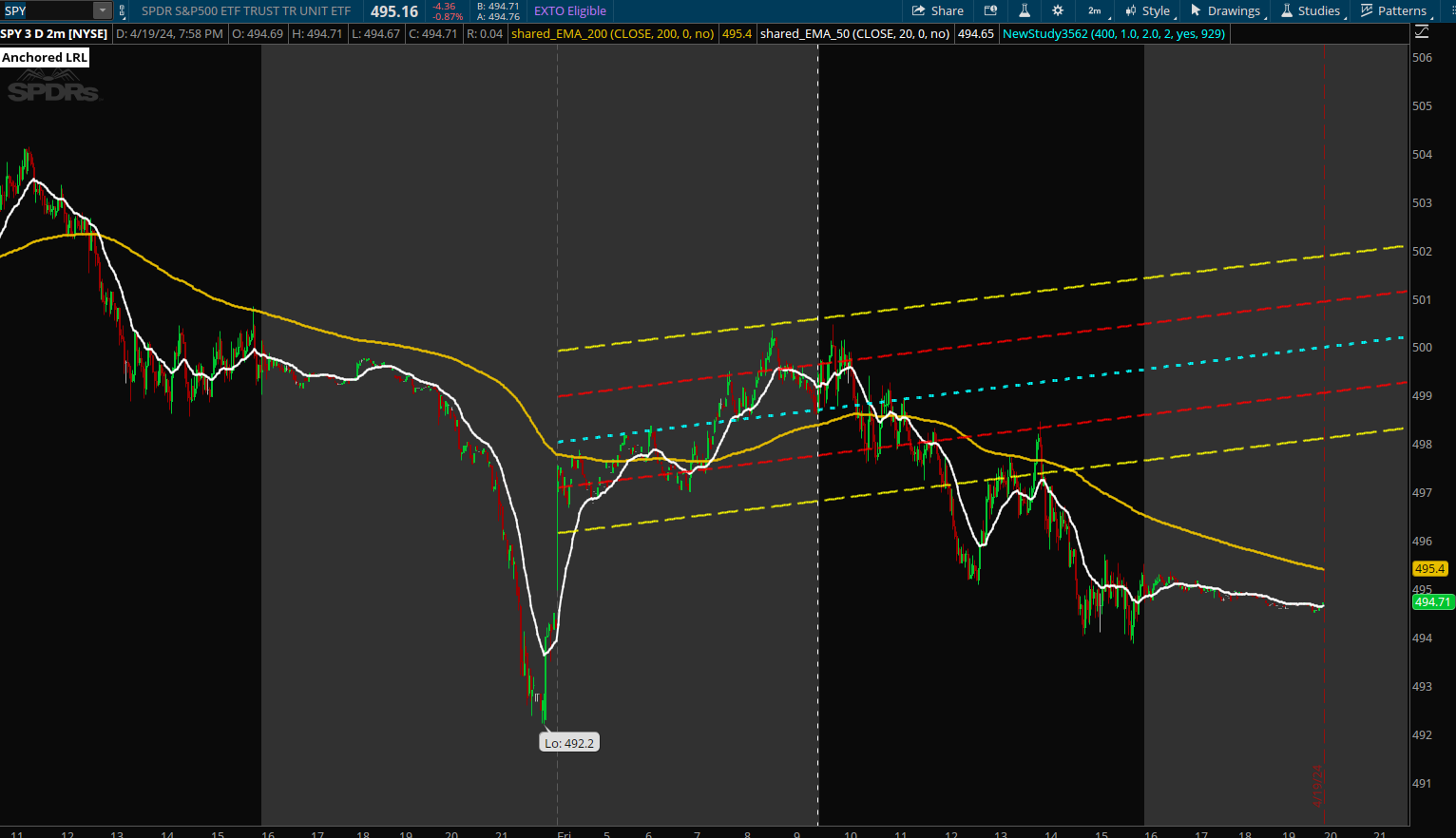Select the shared_EMA_200 study label

click(x=612, y=34)
